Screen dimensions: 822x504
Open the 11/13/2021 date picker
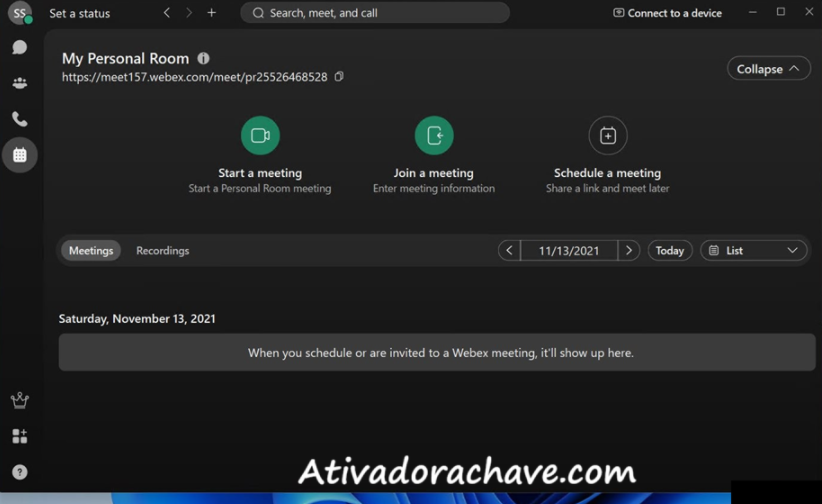(569, 251)
